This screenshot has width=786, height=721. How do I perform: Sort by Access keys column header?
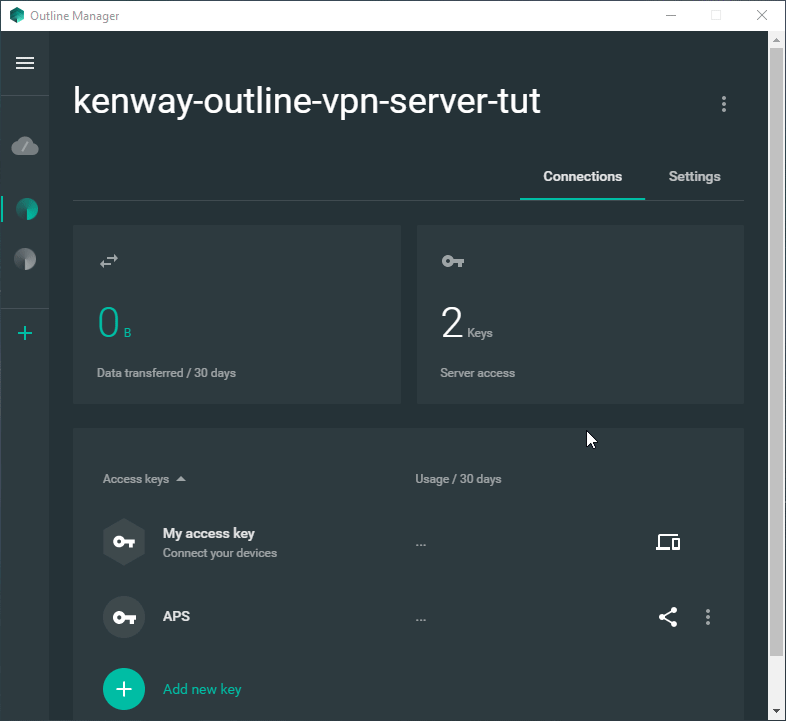pyautogui.click(x=136, y=479)
